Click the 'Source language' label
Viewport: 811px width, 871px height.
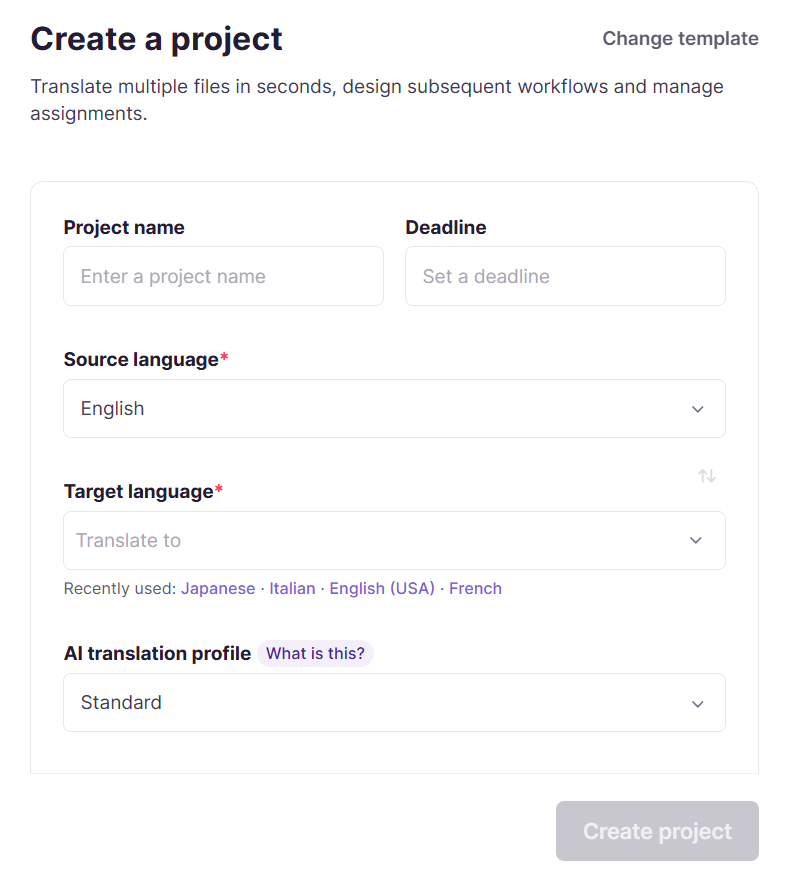(141, 359)
